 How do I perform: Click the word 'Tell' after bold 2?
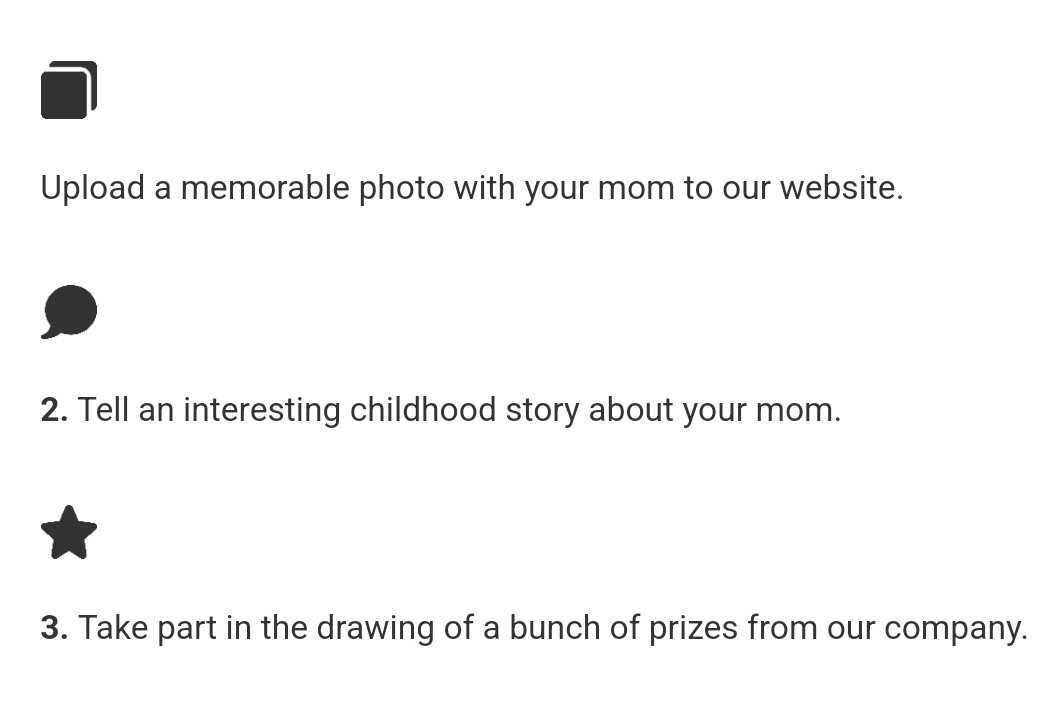tap(103, 410)
